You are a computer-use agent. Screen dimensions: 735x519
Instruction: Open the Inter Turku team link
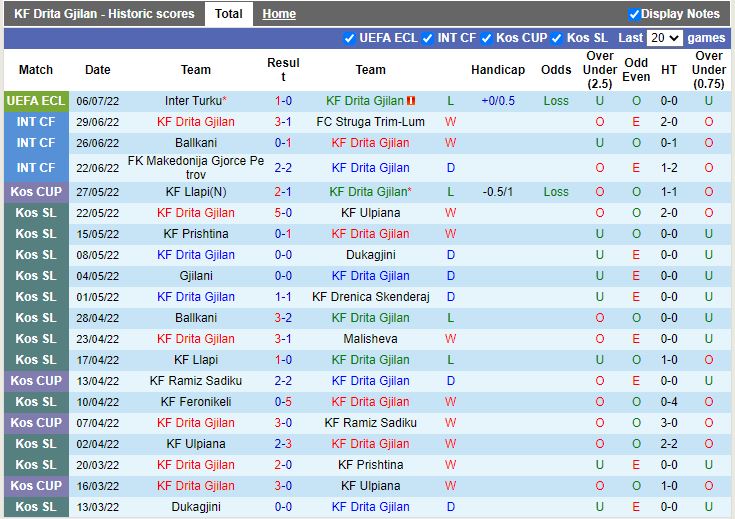(195, 101)
